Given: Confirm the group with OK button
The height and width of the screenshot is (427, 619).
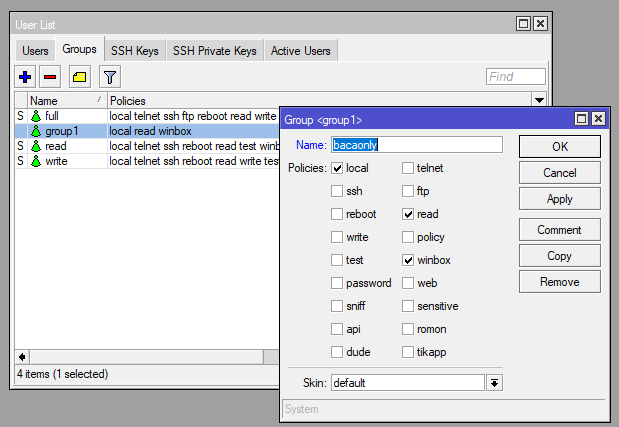Looking at the screenshot, I should click(560, 147).
